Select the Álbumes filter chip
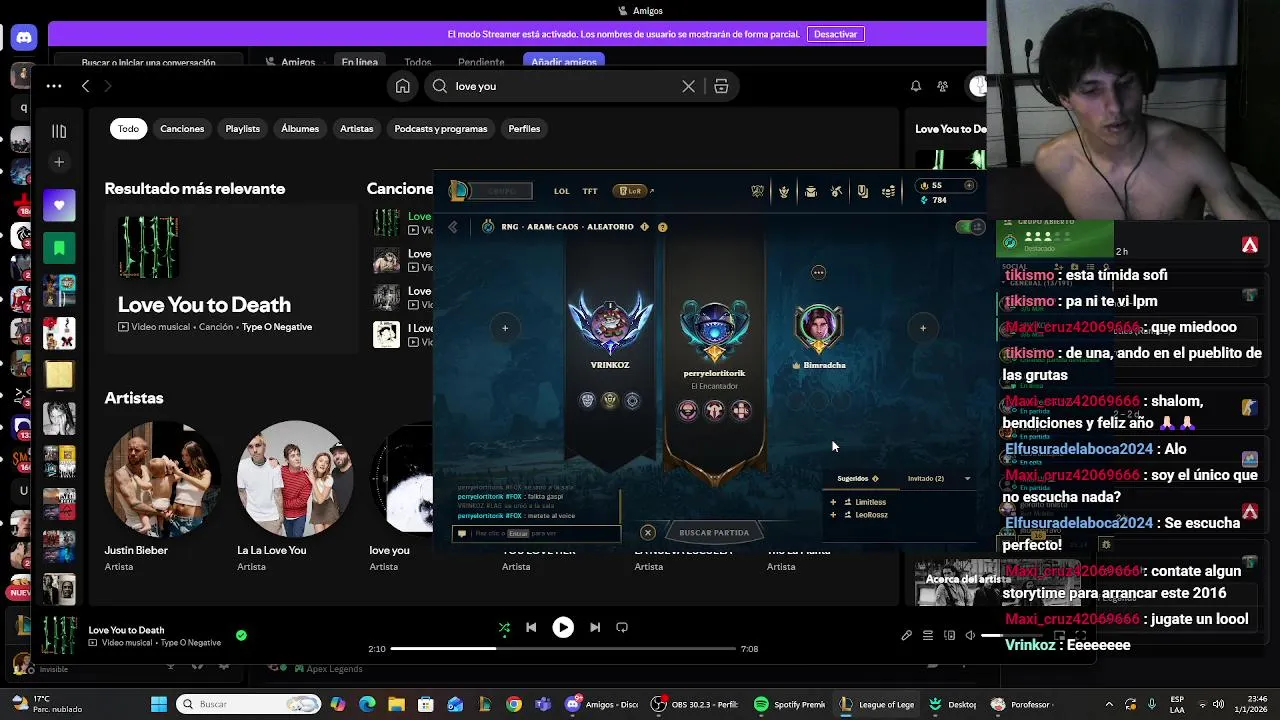The image size is (1280, 720). (x=300, y=129)
